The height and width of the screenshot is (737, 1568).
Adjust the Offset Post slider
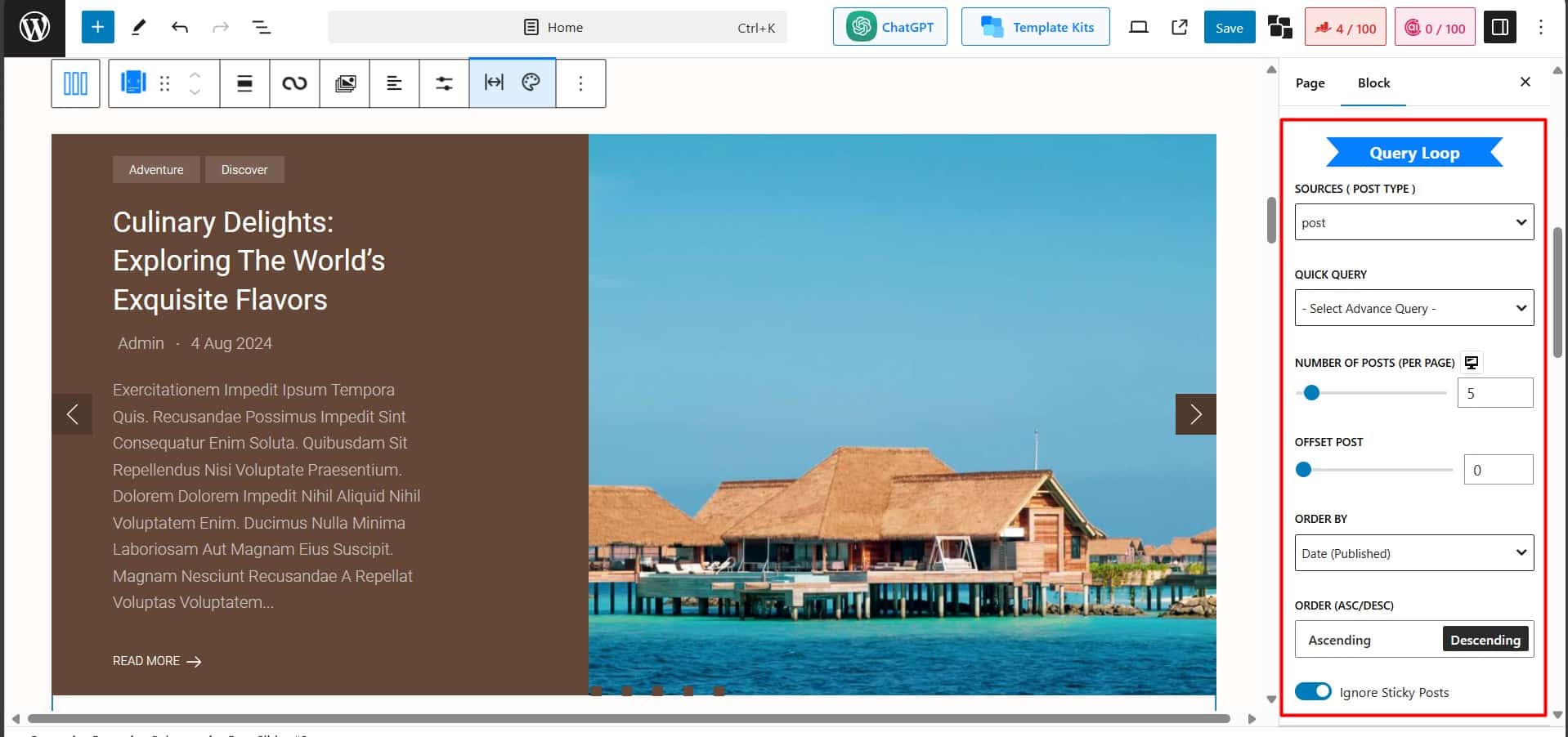click(x=1373, y=470)
